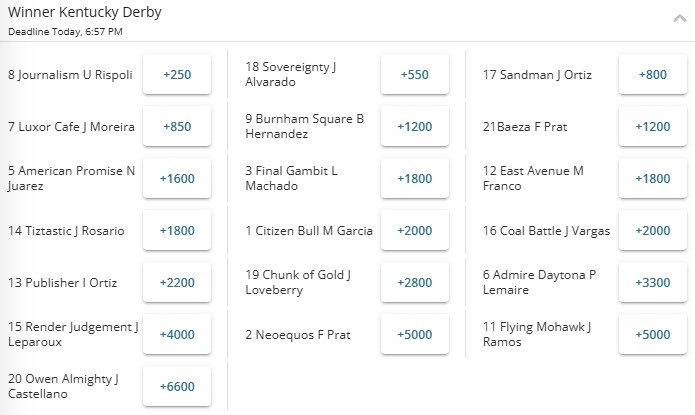The image size is (695, 415).
Task: Pick Sandman at +800 odds
Action: pos(652,75)
